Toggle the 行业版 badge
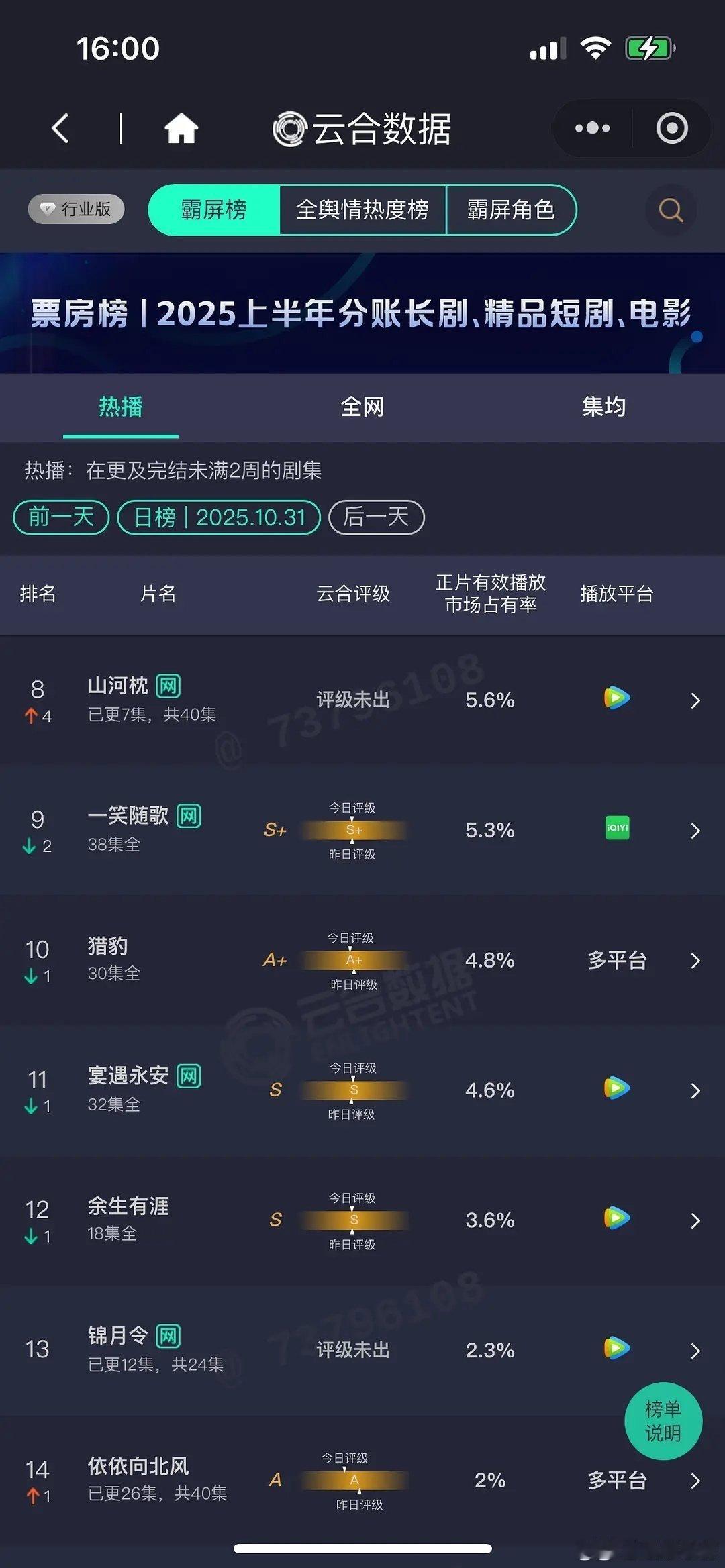The image size is (725, 1568). tap(75, 209)
